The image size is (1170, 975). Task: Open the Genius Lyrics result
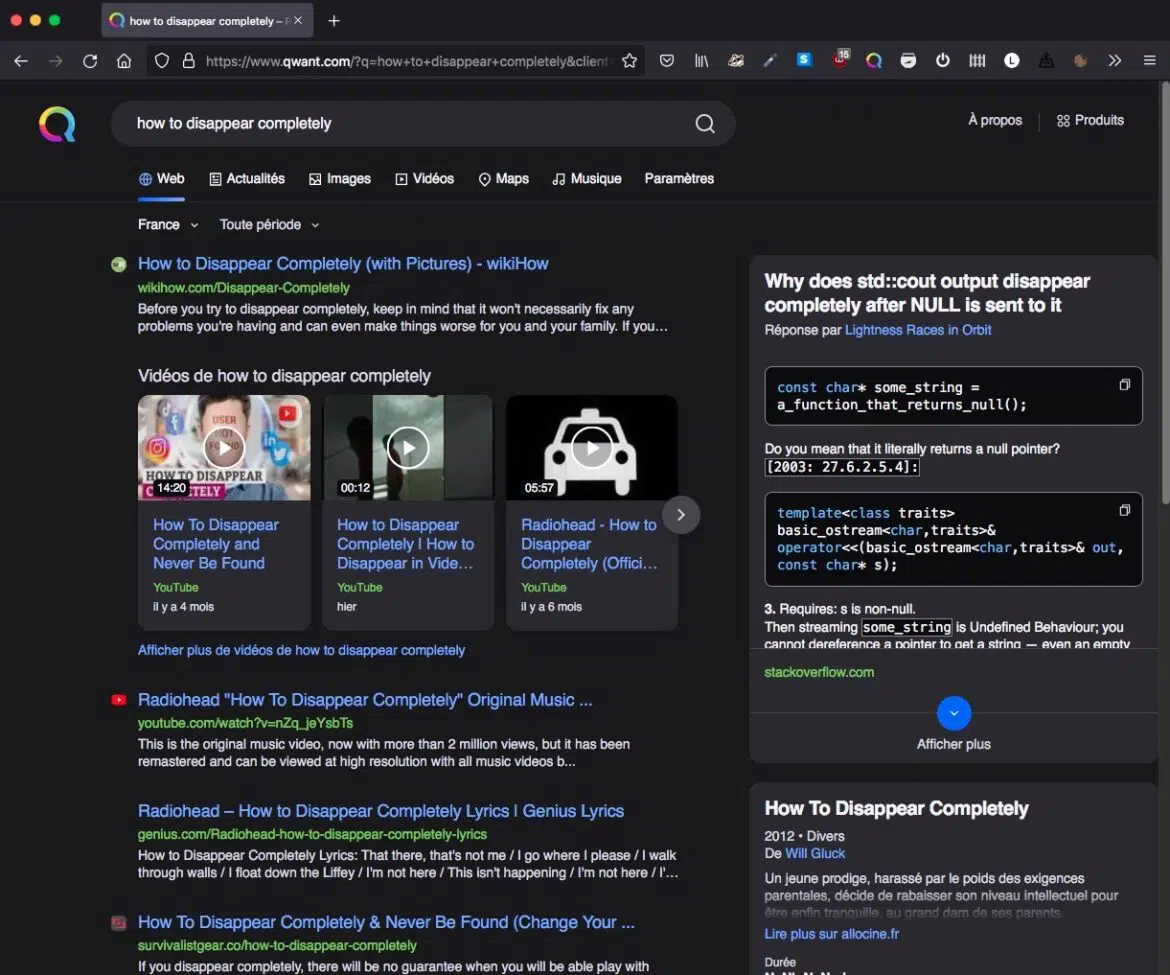[381, 812]
